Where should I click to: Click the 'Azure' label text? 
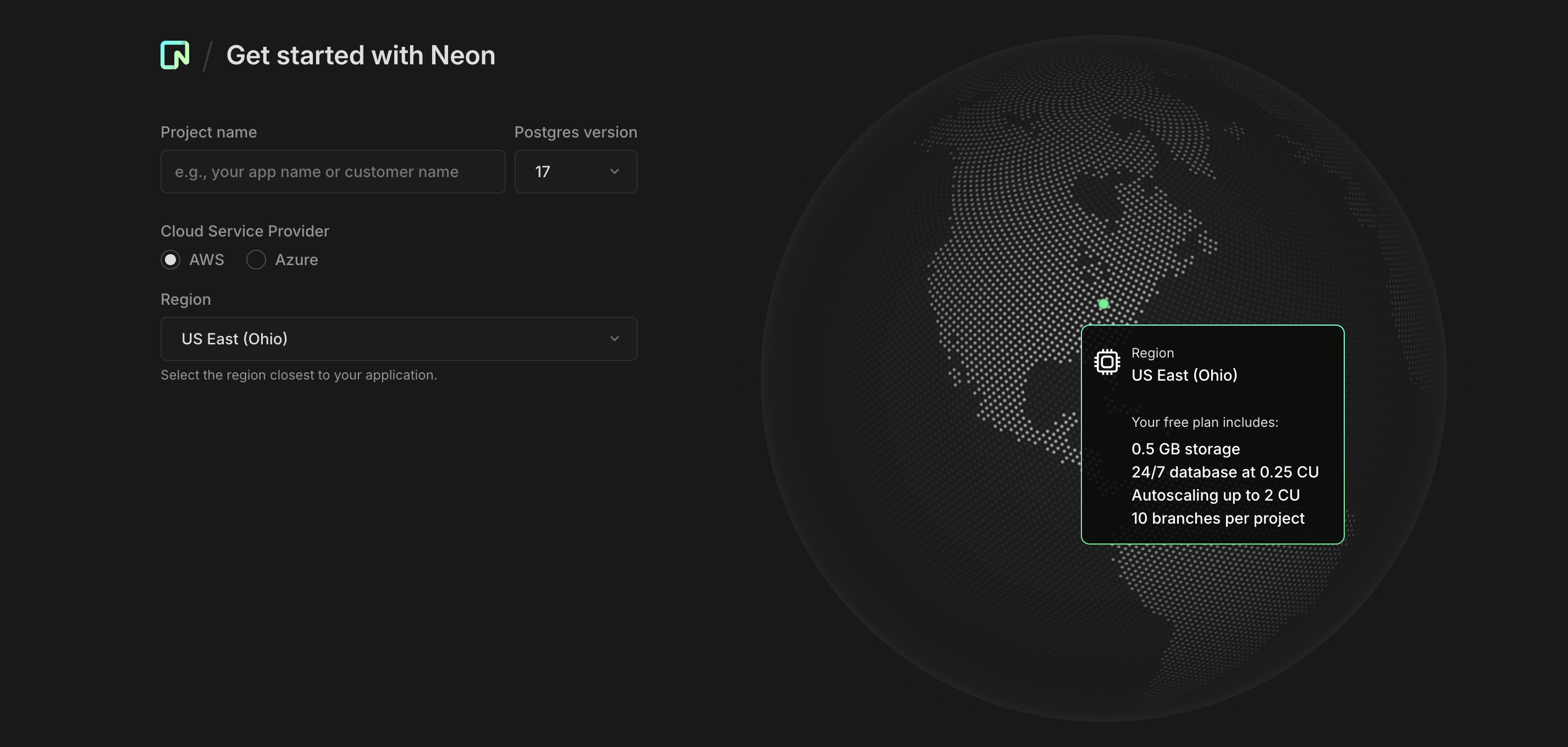click(296, 260)
